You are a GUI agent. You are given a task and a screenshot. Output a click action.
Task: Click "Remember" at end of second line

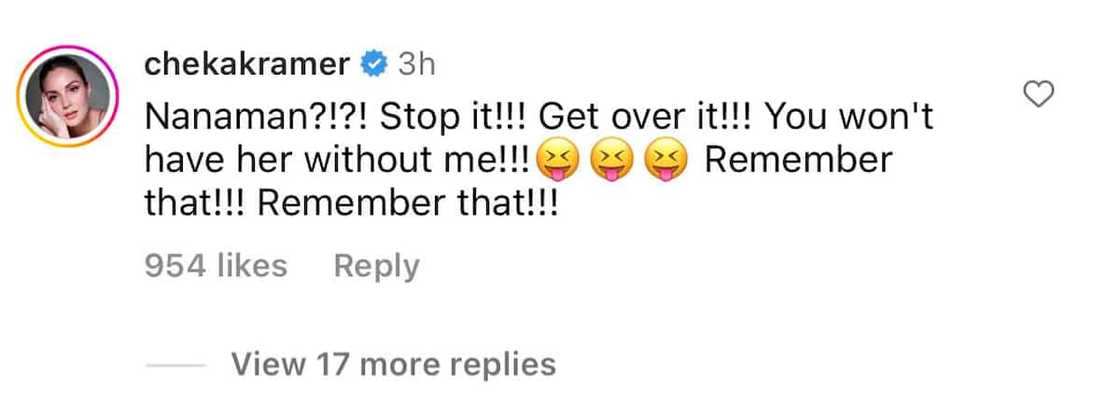[797, 161]
